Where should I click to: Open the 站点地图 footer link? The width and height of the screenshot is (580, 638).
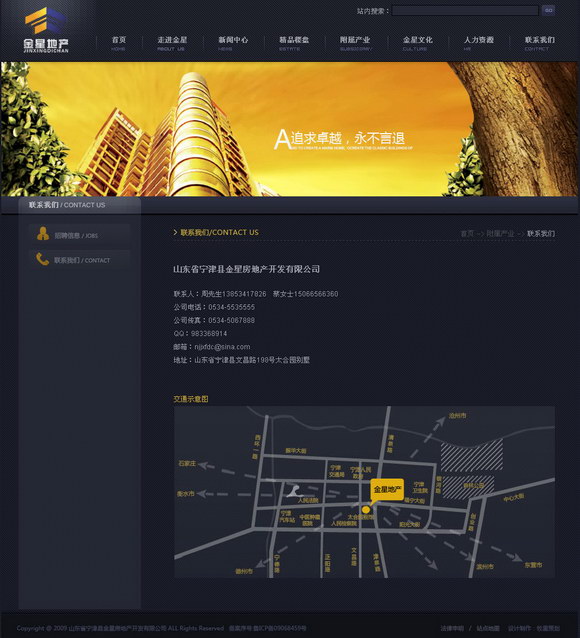(488, 628)
